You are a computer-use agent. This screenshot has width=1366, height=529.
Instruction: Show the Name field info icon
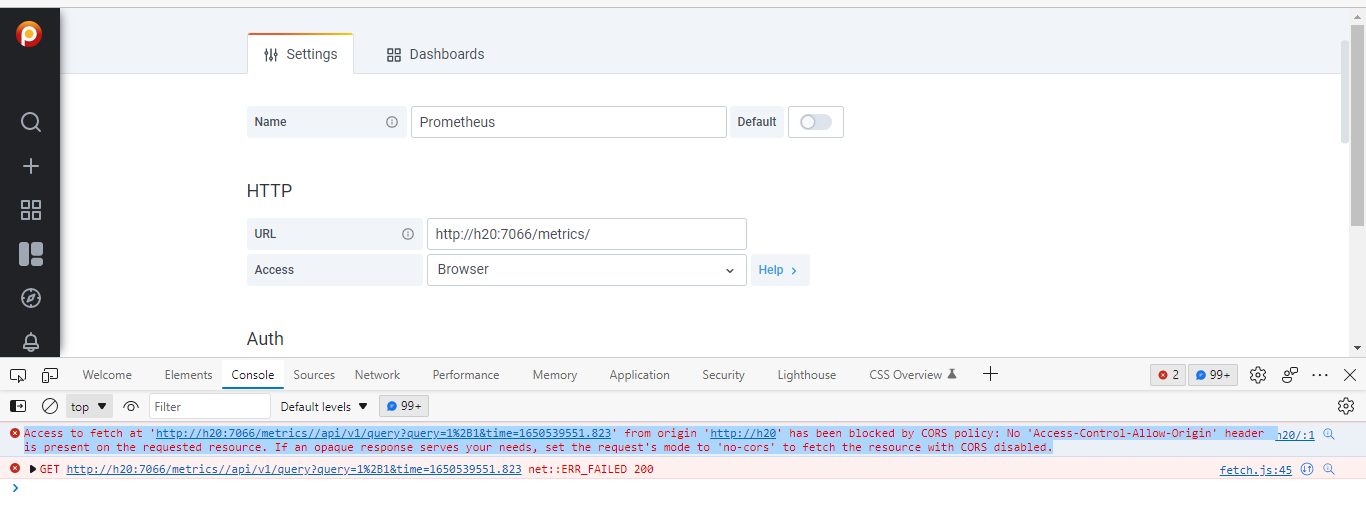392,122
